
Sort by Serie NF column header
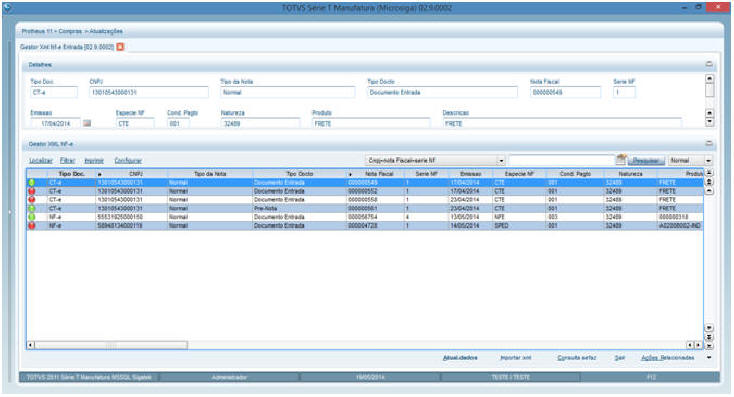pos(426,174)
